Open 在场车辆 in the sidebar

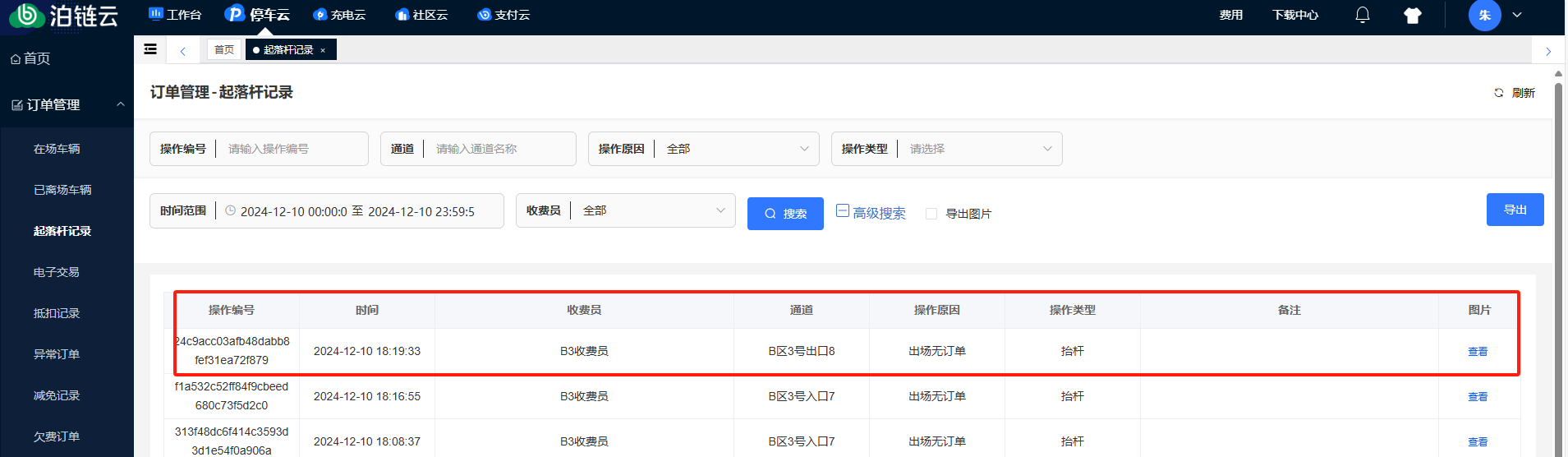57,149
